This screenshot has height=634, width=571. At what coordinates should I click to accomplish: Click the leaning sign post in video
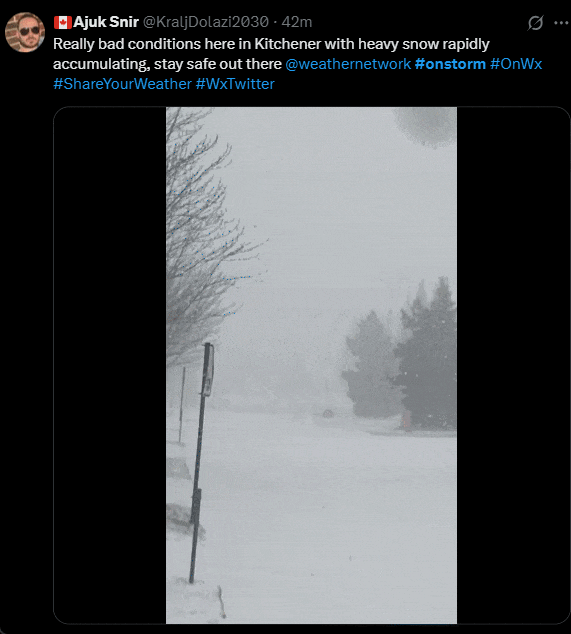pyautogui.click(x=201, y=462)
